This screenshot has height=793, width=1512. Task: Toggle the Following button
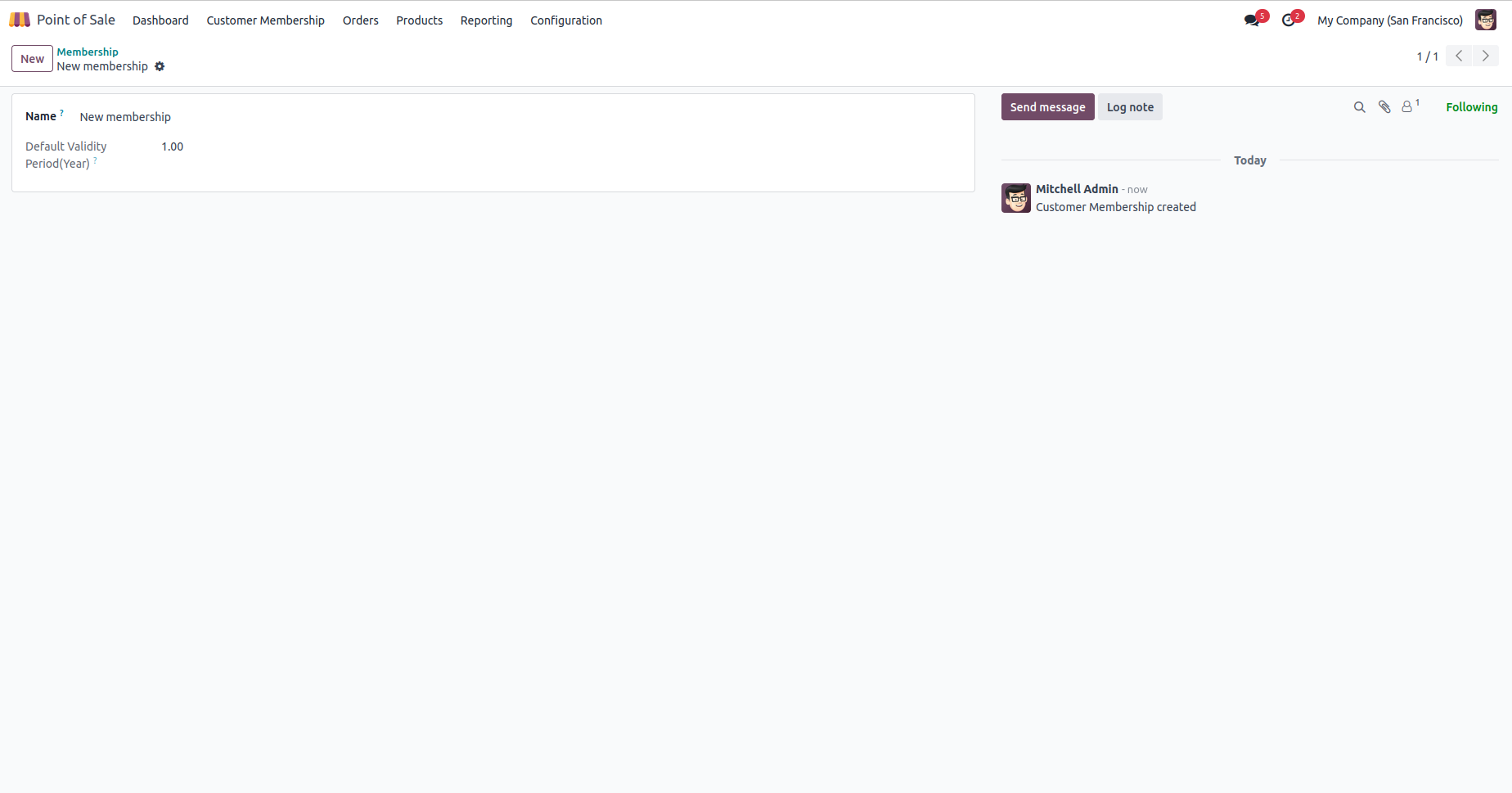[x=1472, y=107]
